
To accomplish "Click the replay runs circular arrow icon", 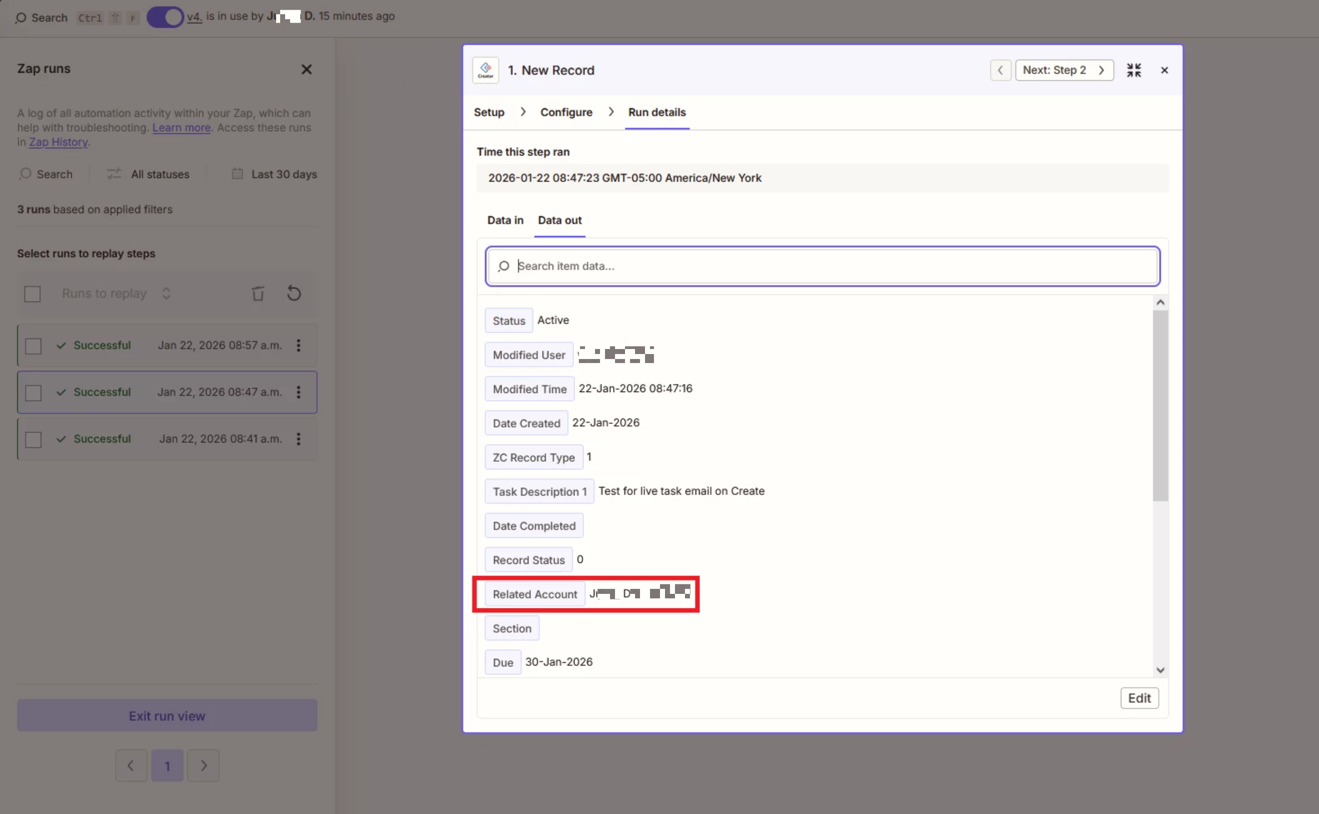I will pyautogui.click(x=294, y=294).
